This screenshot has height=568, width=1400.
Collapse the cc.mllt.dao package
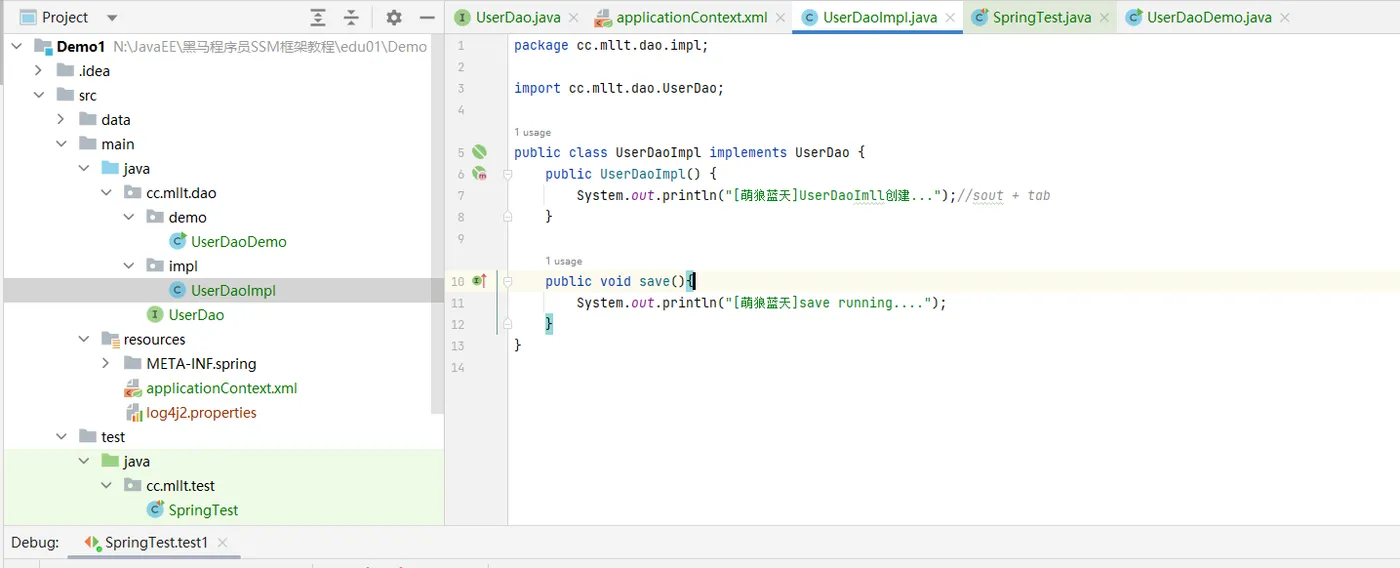[106, 192]
